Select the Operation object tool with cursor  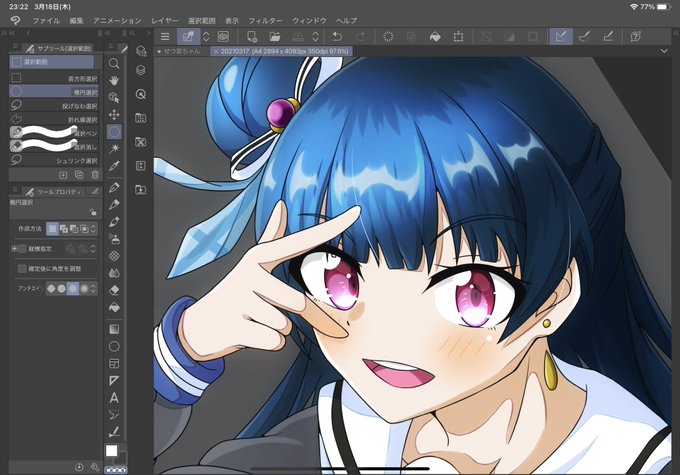[x=114, y=98]
